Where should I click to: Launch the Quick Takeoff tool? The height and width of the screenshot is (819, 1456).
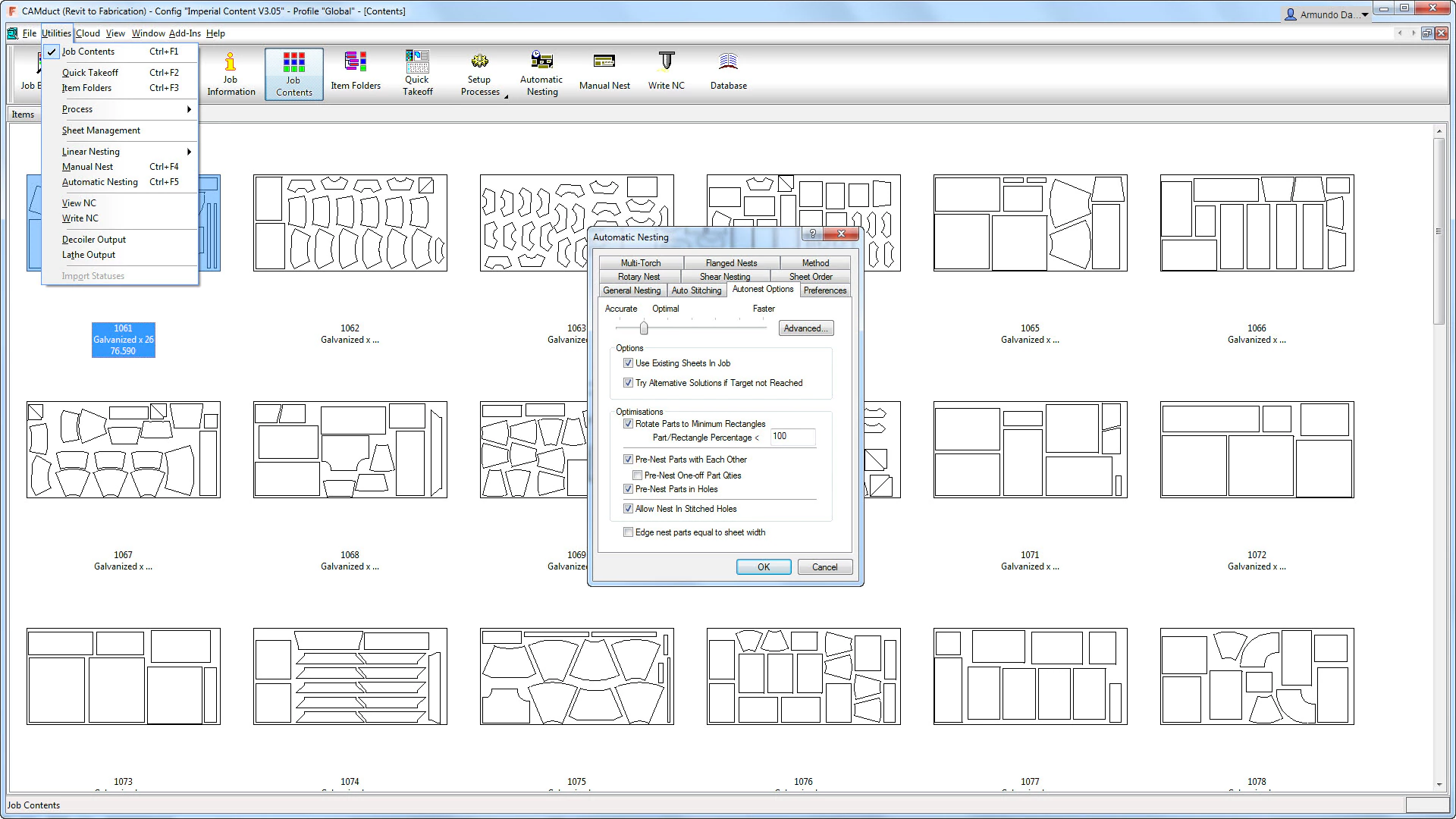pyautogui.click(x=417, y=74)
